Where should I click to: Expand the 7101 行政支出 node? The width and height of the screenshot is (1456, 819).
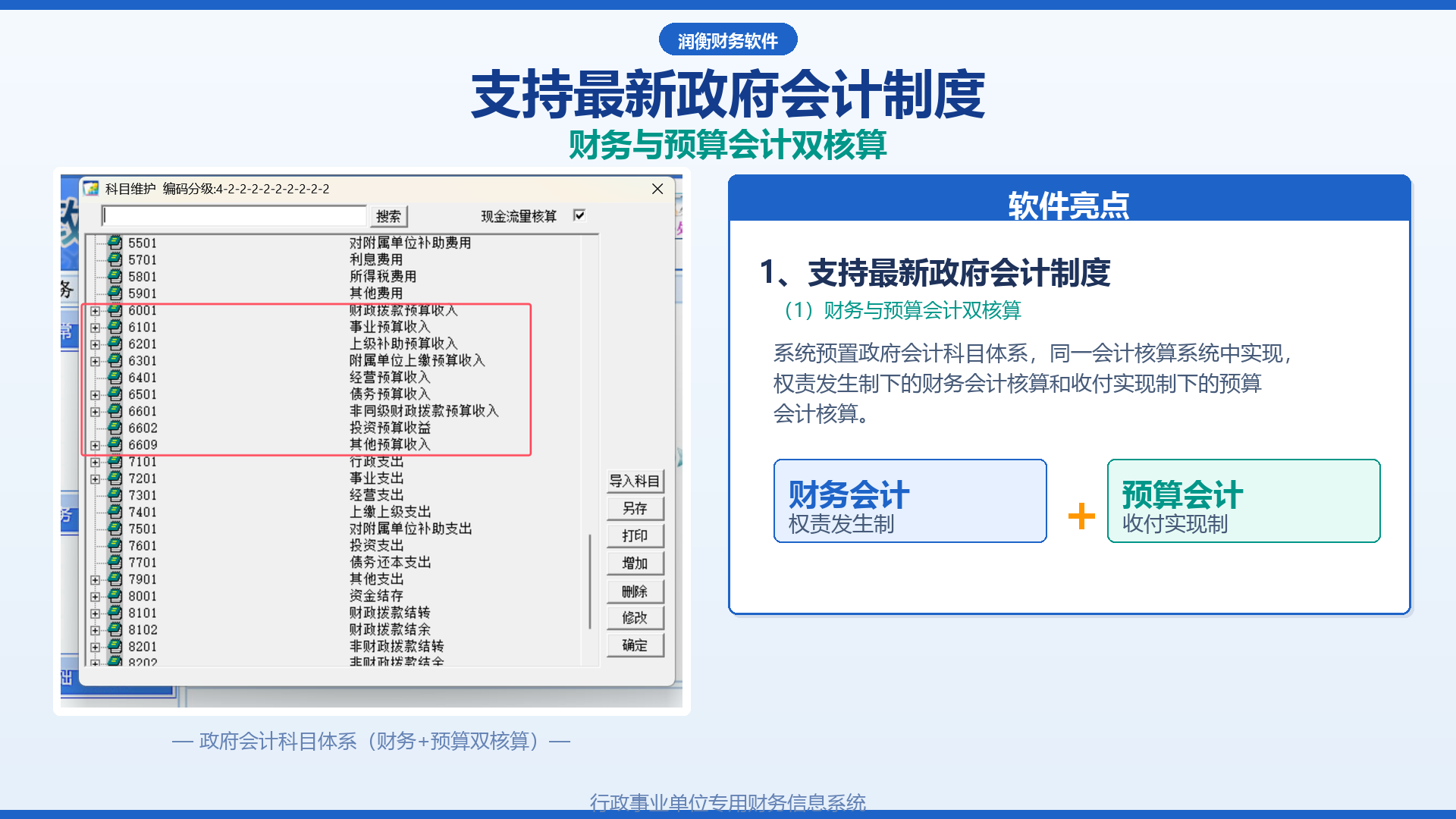coord(95,462)
